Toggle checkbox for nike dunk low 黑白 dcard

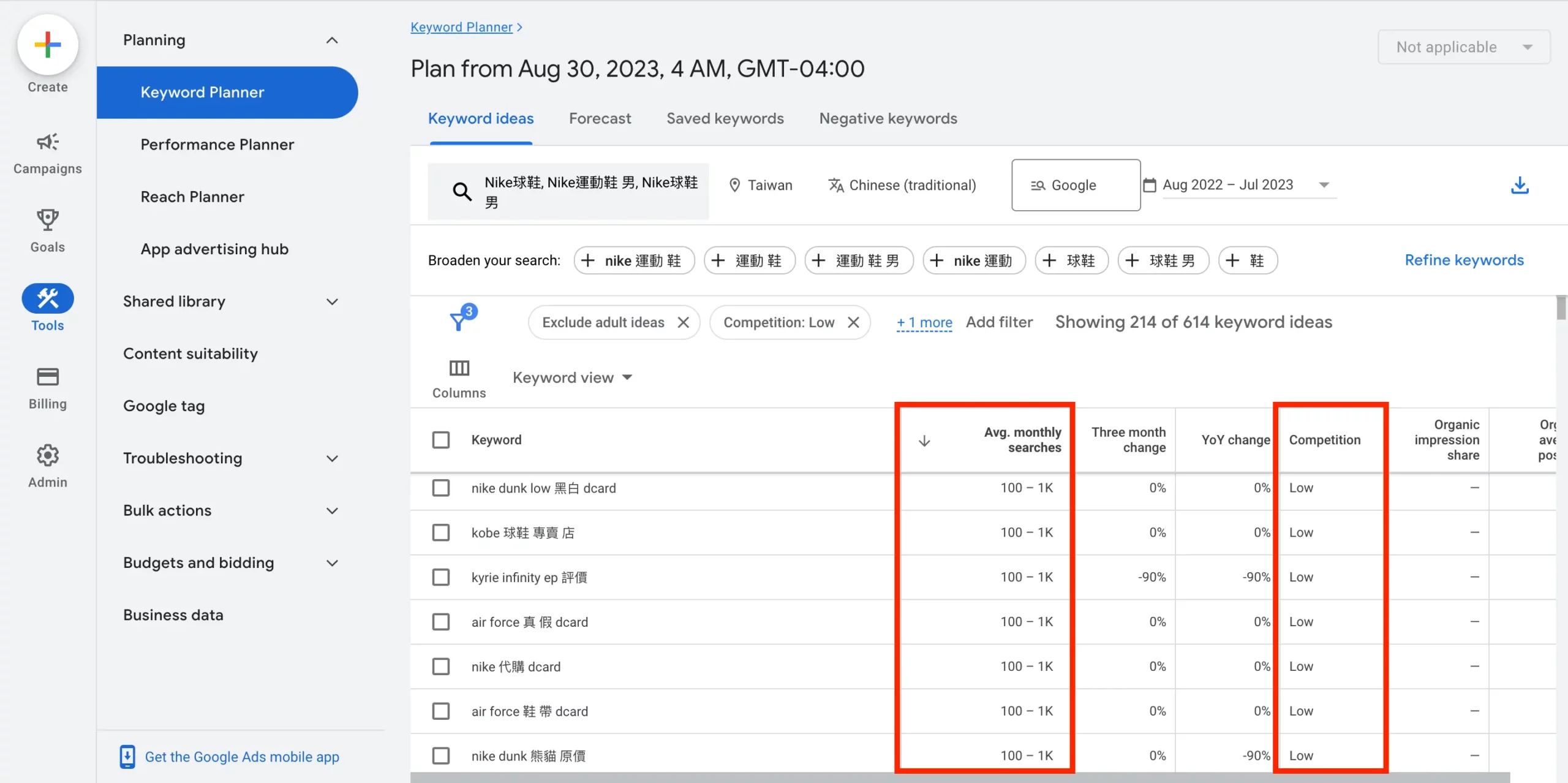coord(441,488)
